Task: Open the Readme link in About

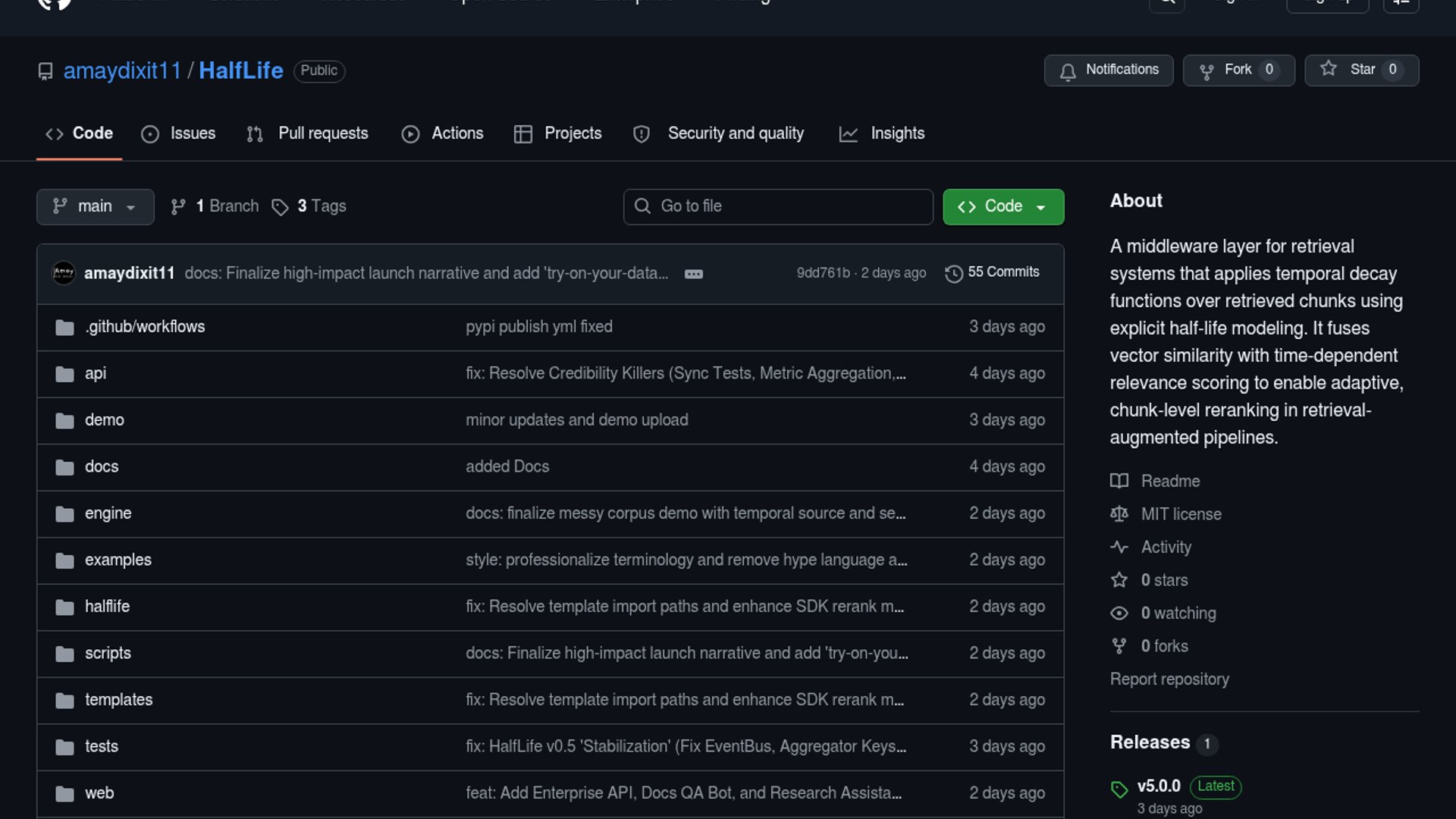Action: pyautogui.click(x=1169, y=481)
